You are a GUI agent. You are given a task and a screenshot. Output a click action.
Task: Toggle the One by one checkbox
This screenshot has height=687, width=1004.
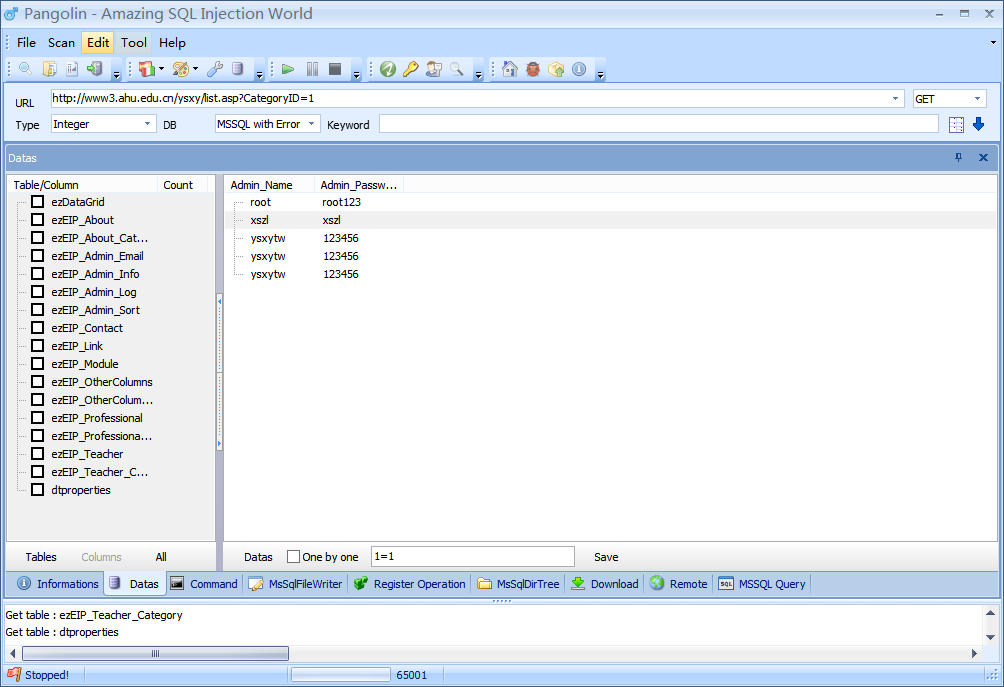[x=293, y=556]
